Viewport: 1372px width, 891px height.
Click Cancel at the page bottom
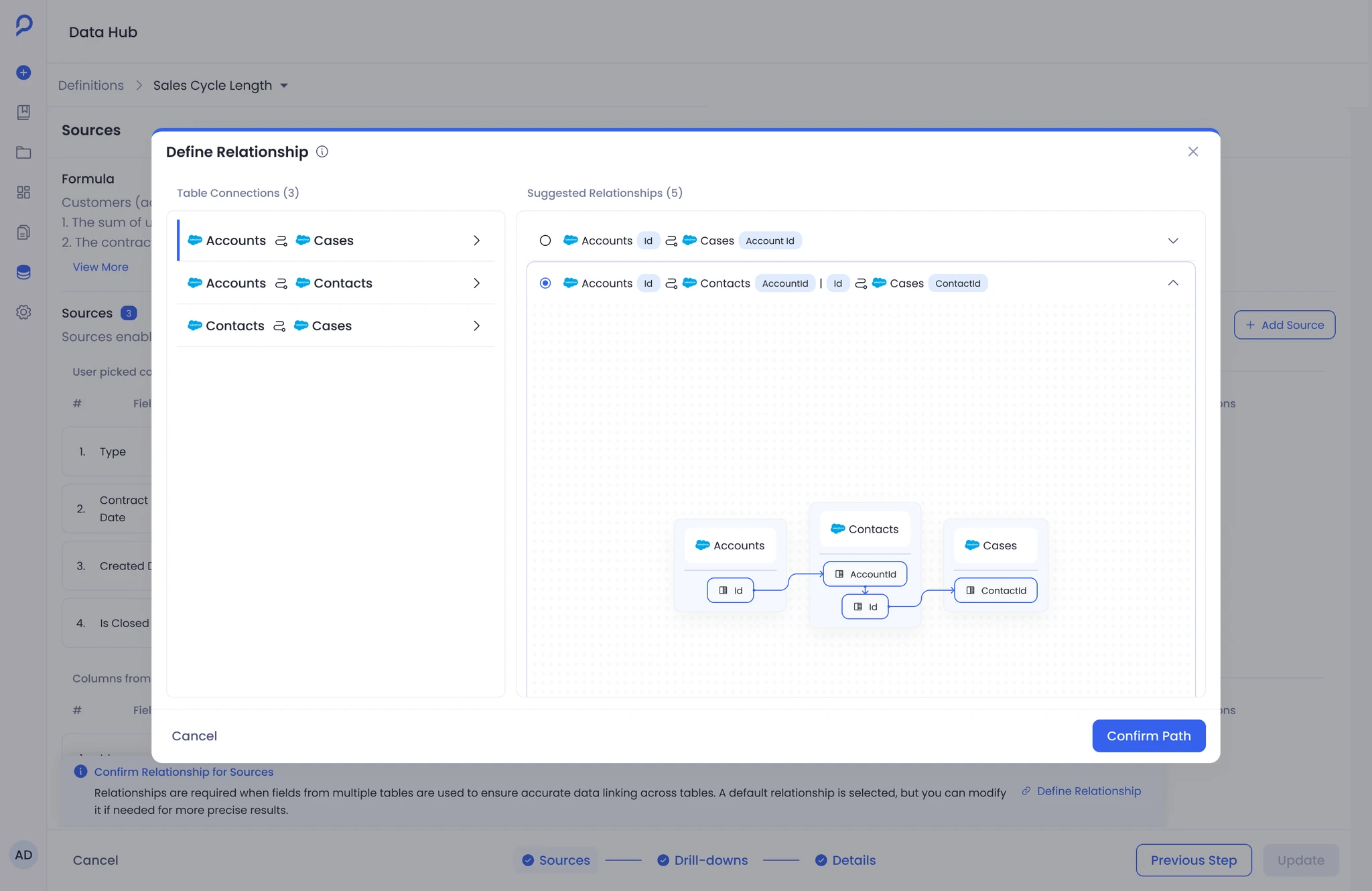[x=95, y=860]
